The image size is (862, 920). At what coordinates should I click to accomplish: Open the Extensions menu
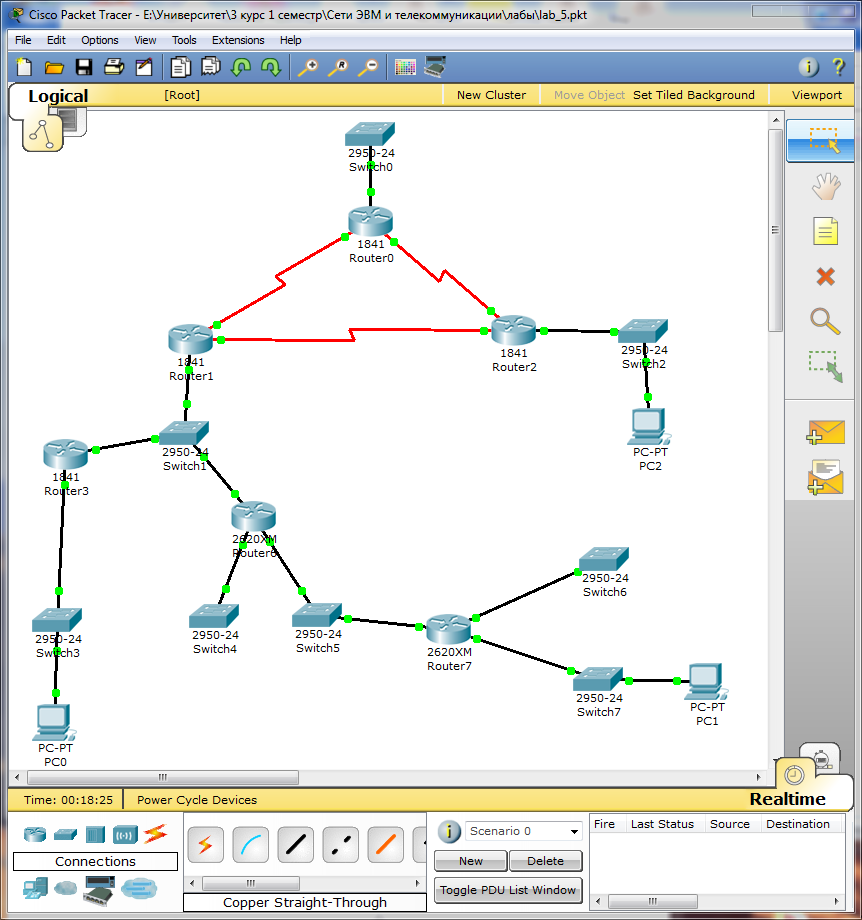[238, 40]
